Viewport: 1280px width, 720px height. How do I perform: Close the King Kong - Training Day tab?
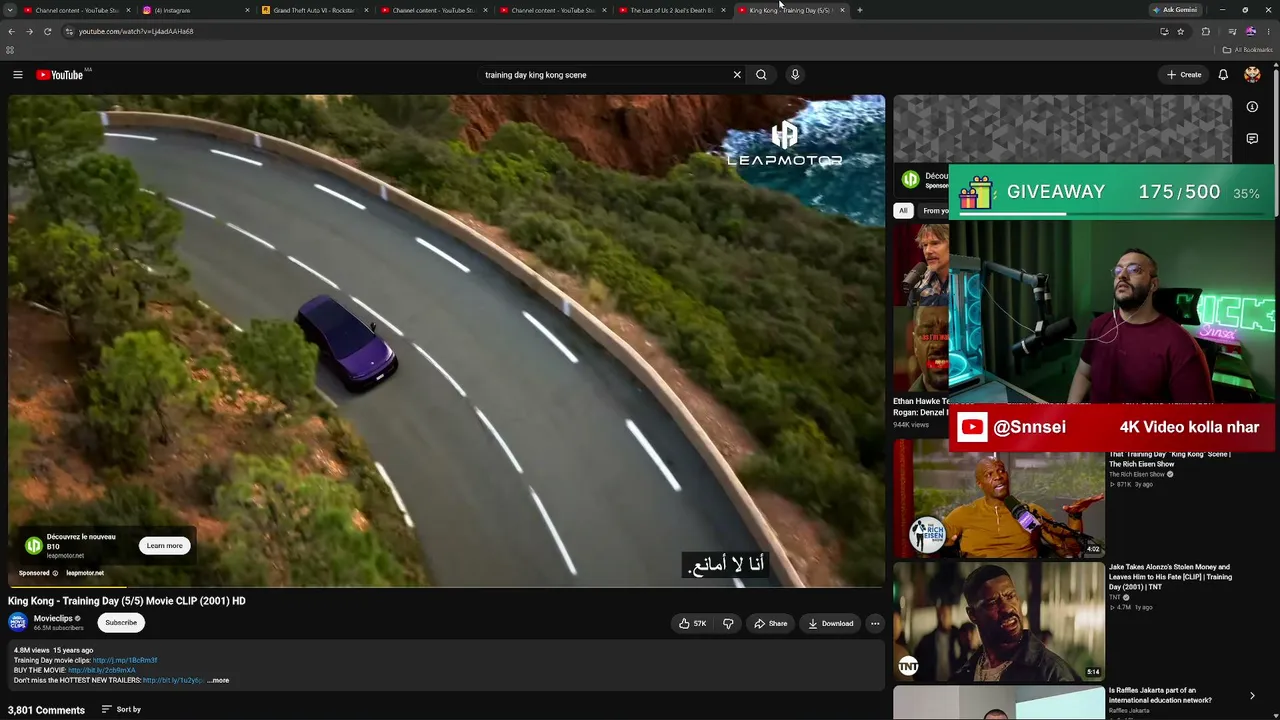842,10
